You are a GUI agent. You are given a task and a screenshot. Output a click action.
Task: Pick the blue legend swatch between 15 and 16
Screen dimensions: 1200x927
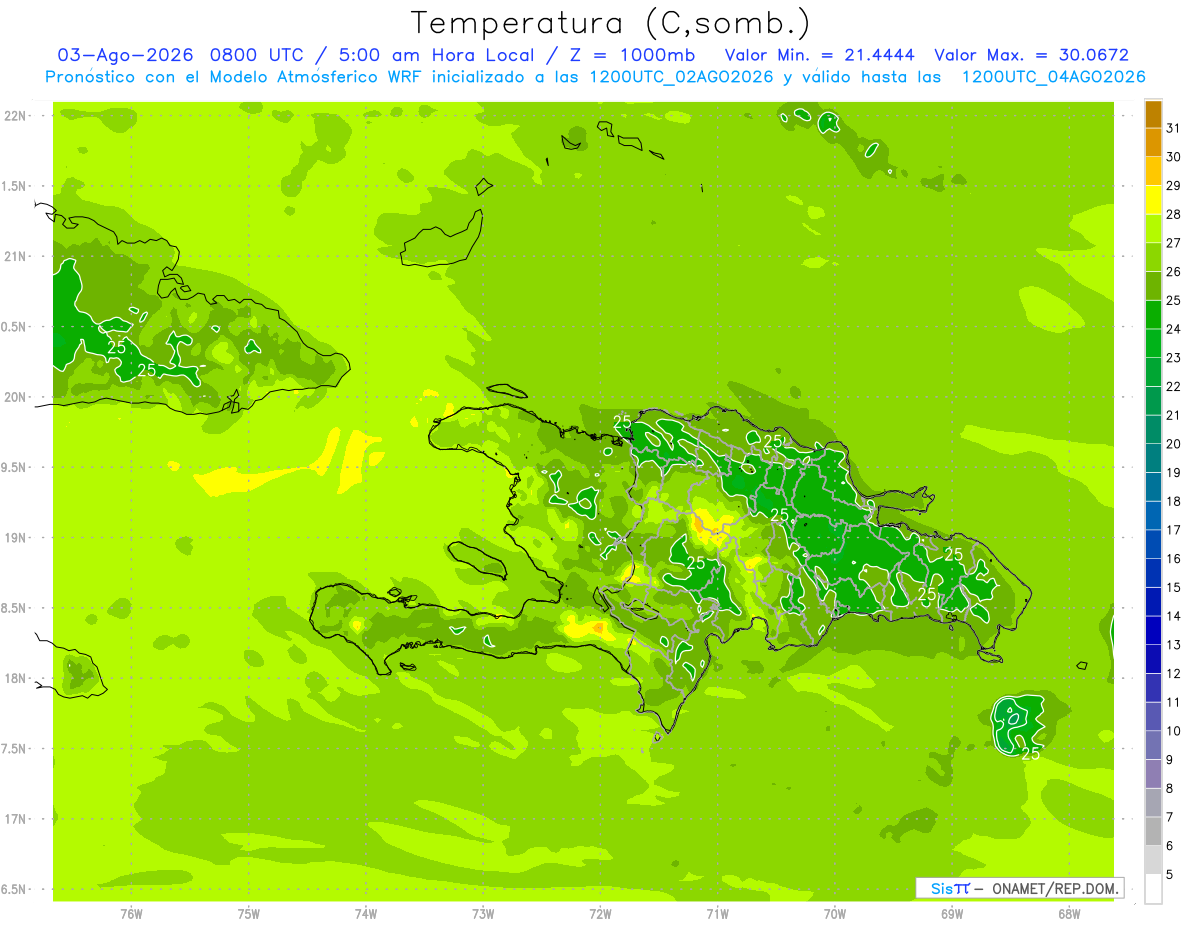(x=1153, y=573)
